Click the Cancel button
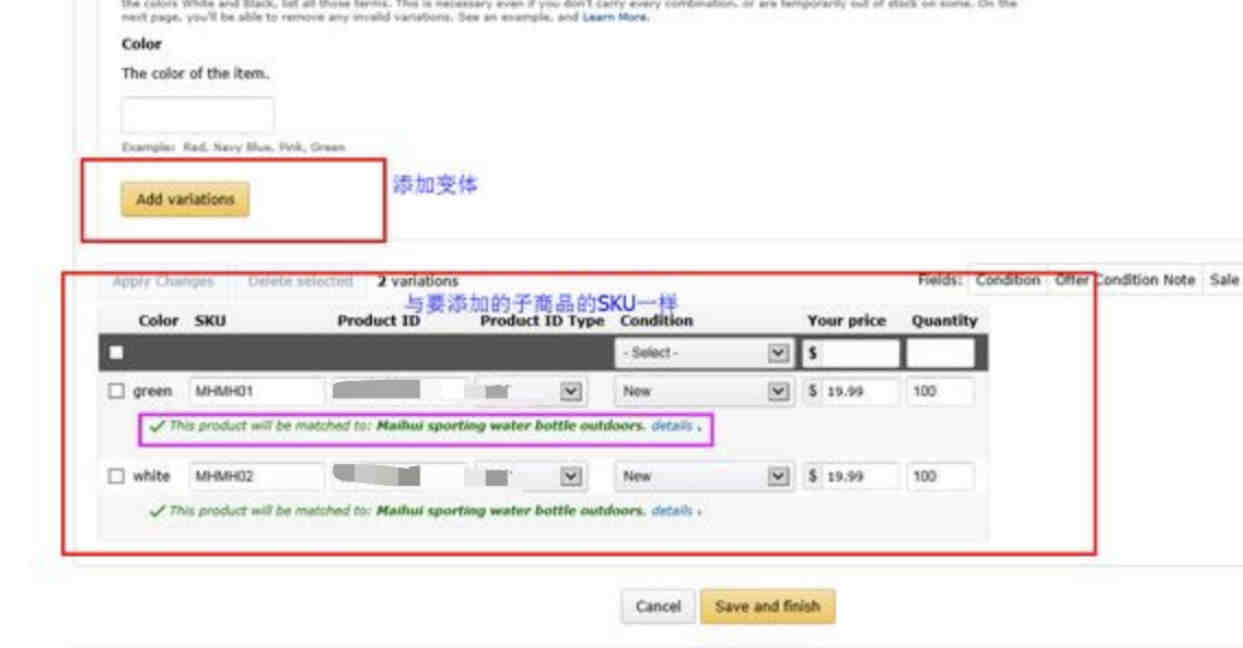 (x=658, y=606)
